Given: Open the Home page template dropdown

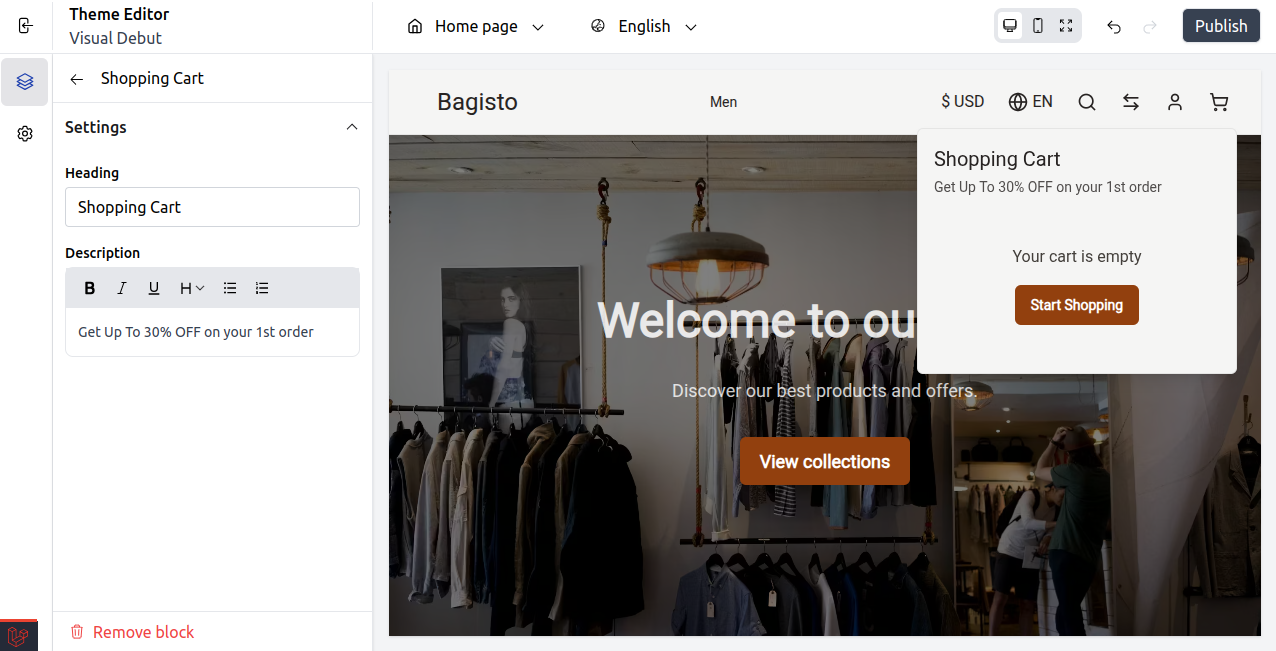Looking at the screenshot, I should [476, 27].
